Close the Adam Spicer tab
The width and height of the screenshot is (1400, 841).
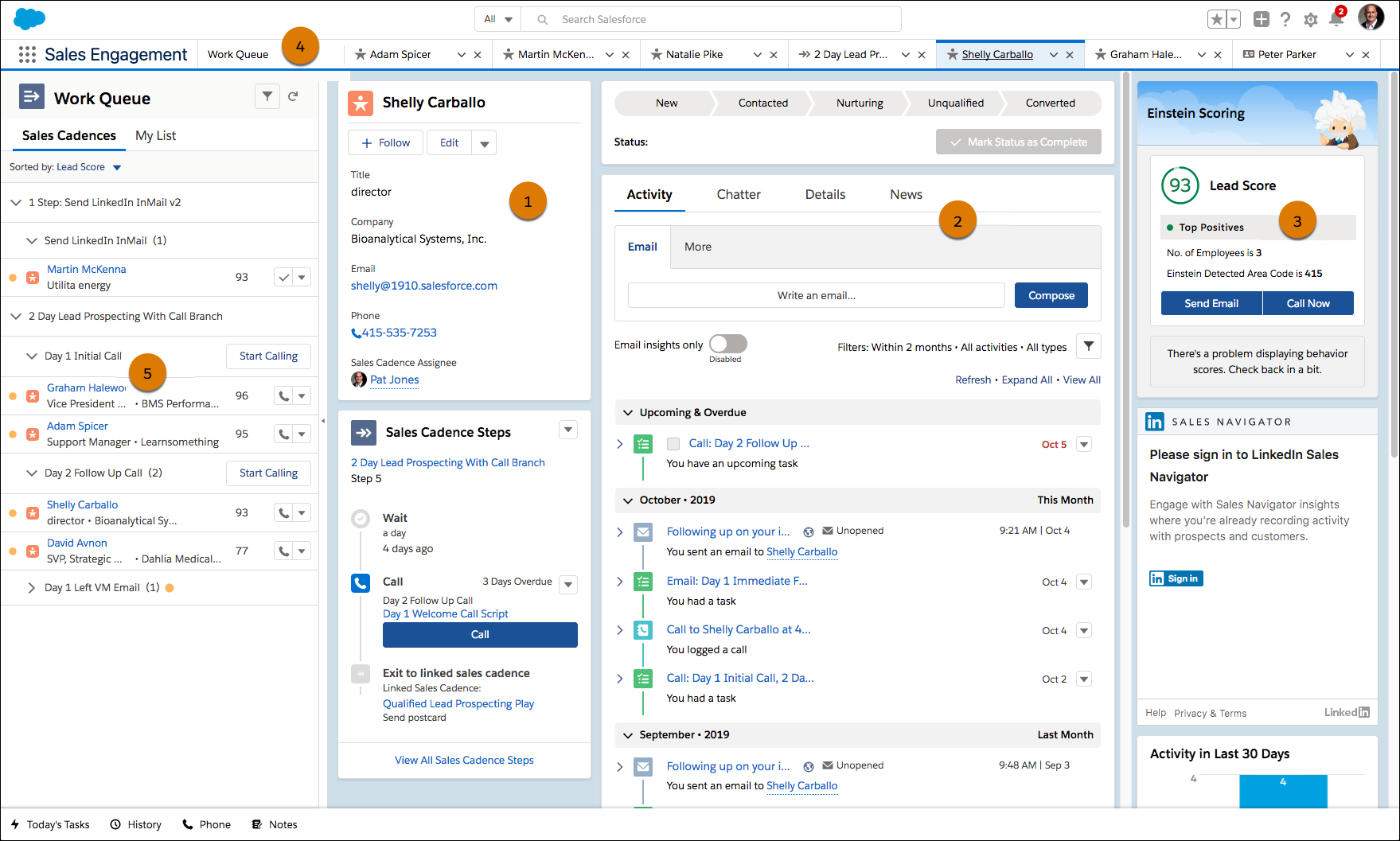click(x=478, y=55)
